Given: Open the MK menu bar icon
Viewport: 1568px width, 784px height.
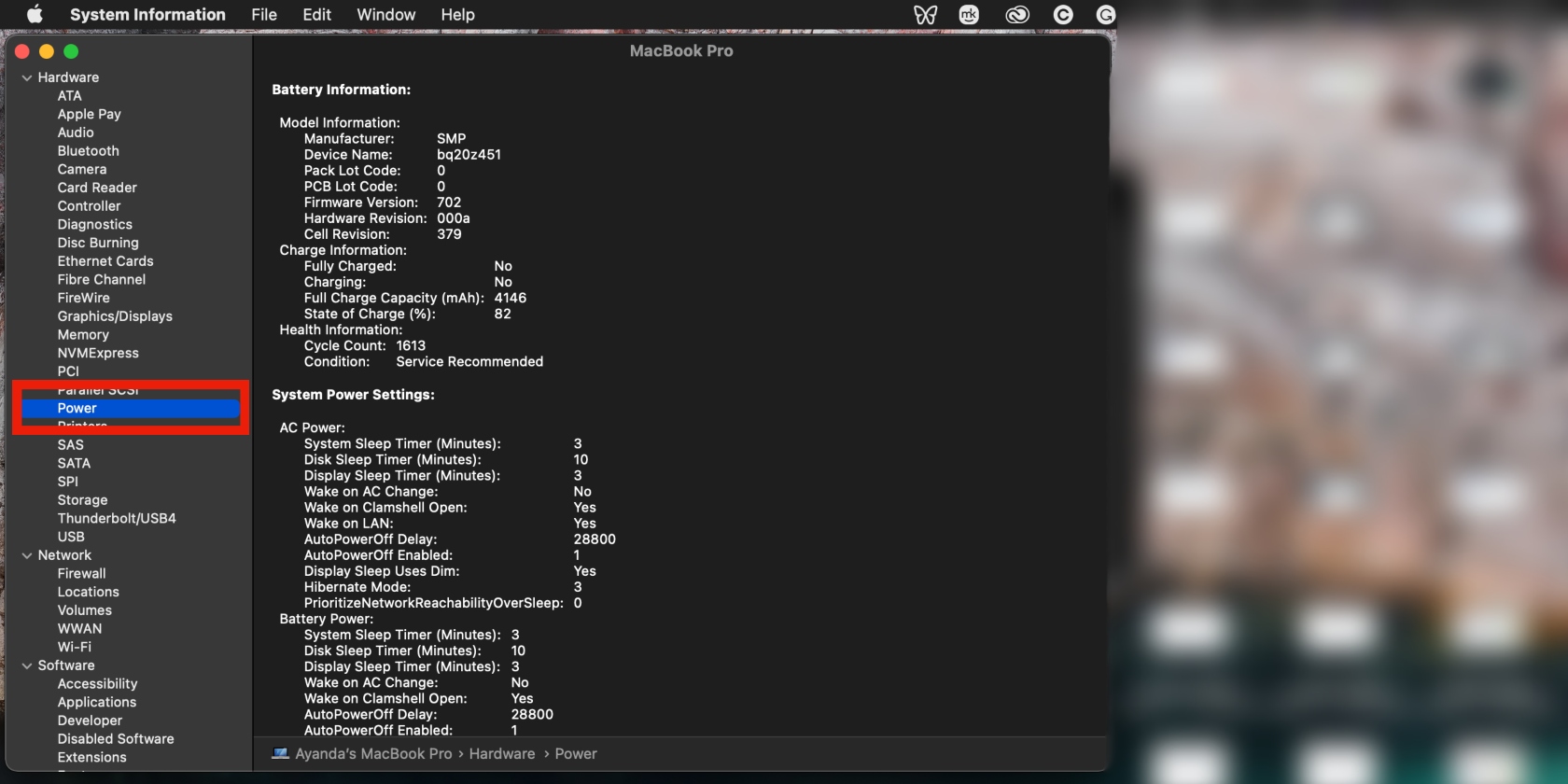Looking at the screenshot, I should pos(970,14).
